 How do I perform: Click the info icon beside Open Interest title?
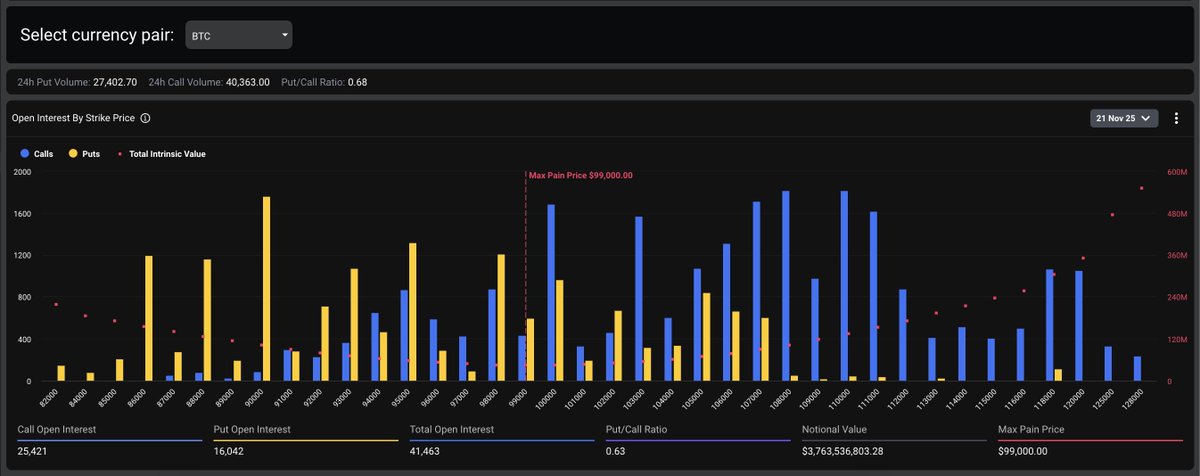point(145,118)
